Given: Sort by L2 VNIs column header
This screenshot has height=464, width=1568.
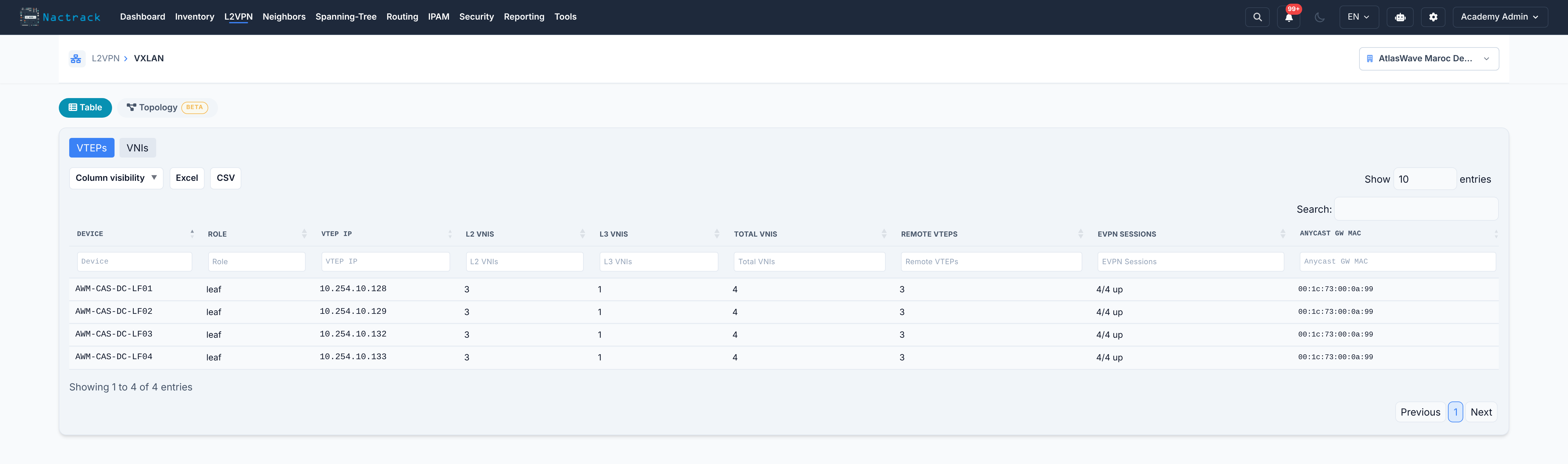Looking at the screenshot, I should coord(525,234).
